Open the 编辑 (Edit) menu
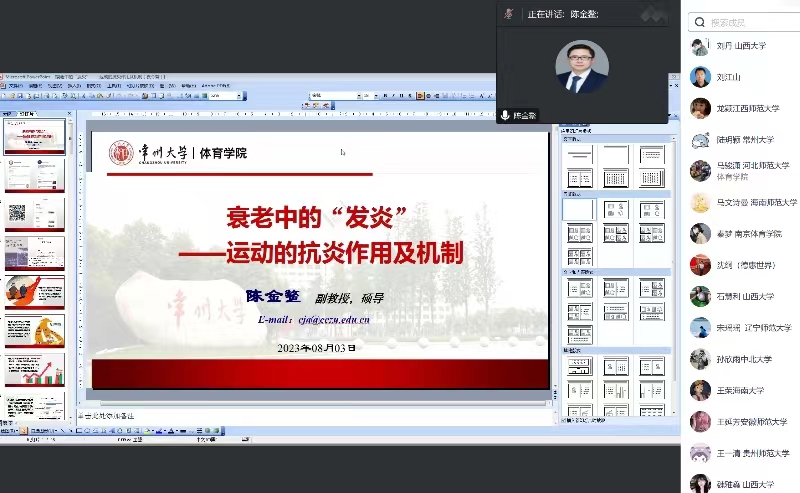 [35, 86]
